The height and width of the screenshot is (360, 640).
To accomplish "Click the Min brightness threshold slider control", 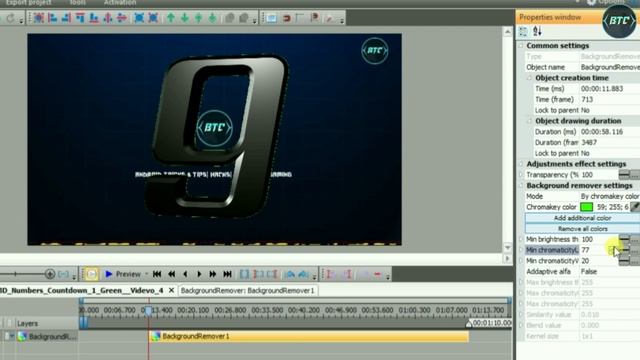I will pyautogui.click(x=624, y=239).
